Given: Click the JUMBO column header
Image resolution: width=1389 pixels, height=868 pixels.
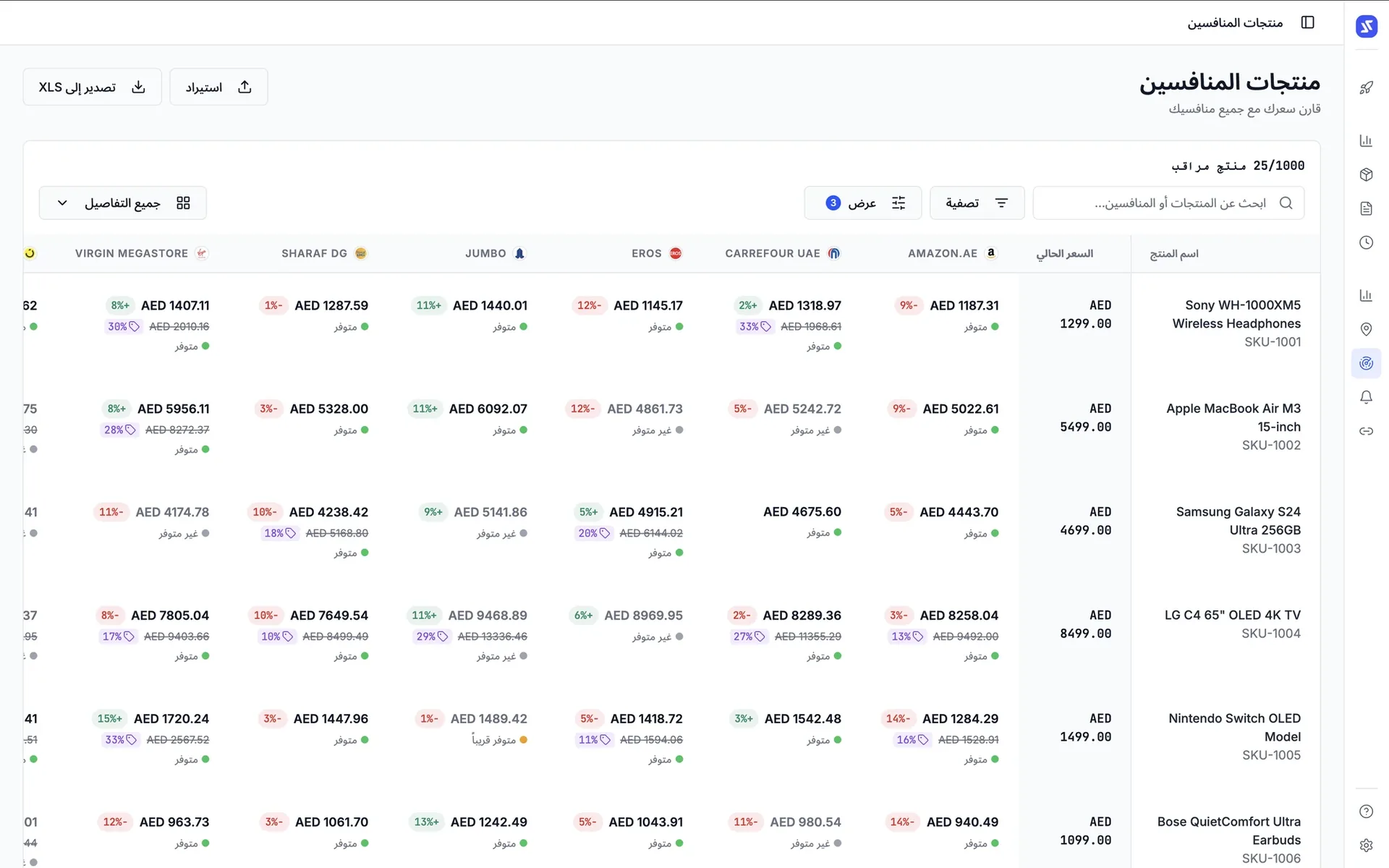Looking at the screenshot, I should tap(485, 254).
